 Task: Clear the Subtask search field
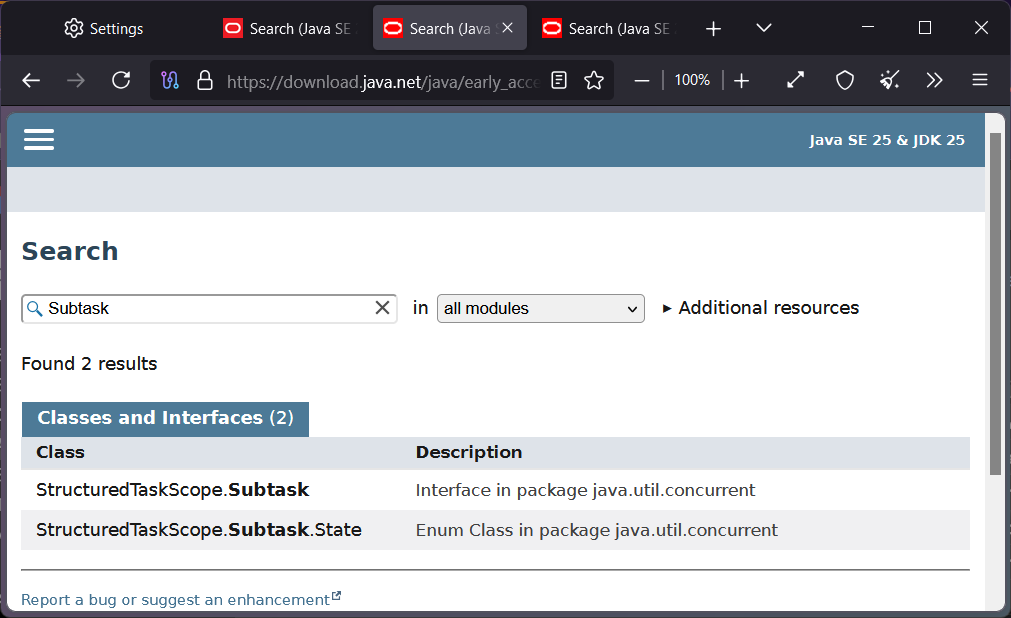point(382,308)
